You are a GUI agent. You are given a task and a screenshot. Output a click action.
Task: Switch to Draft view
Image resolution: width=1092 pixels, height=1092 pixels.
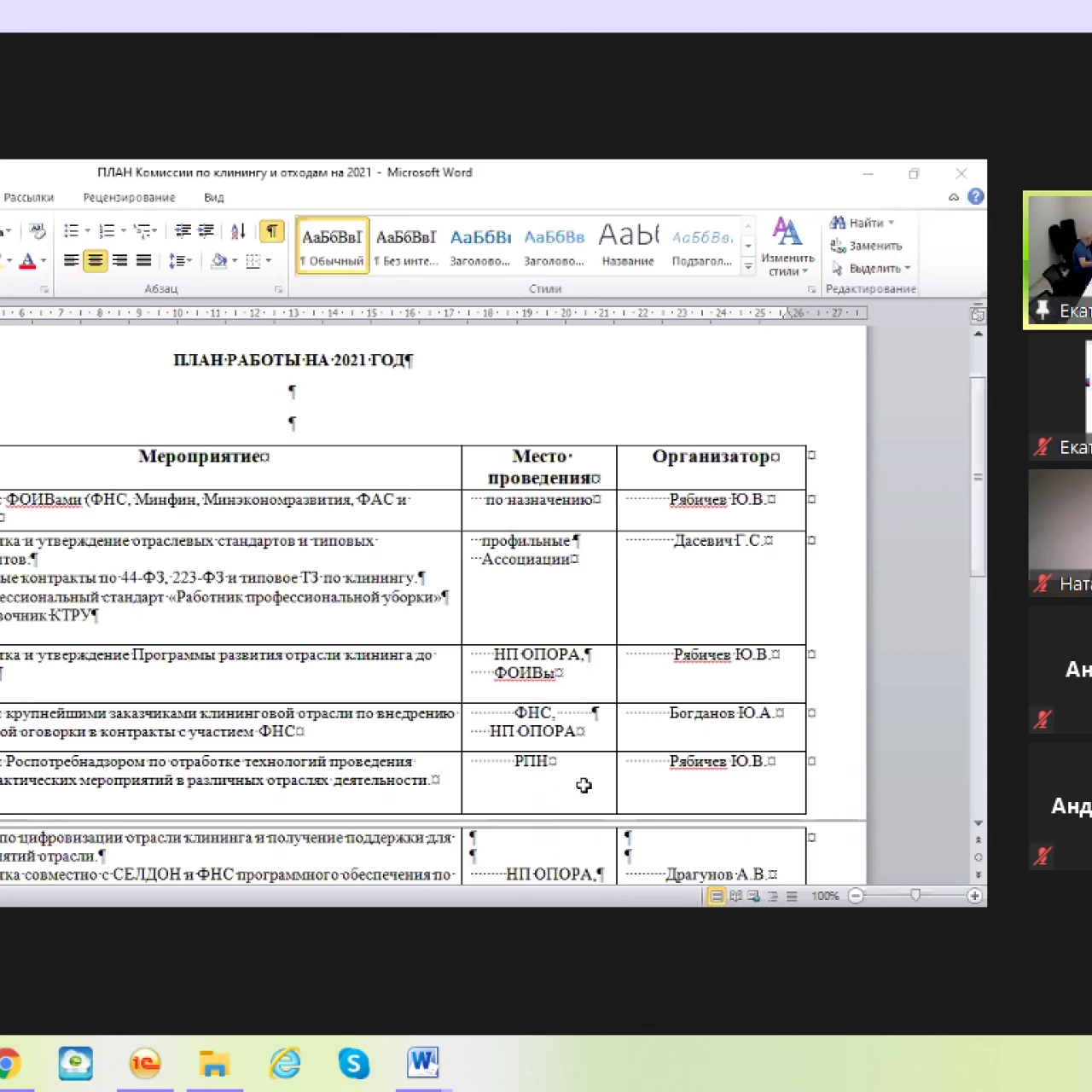click(792, 896)
